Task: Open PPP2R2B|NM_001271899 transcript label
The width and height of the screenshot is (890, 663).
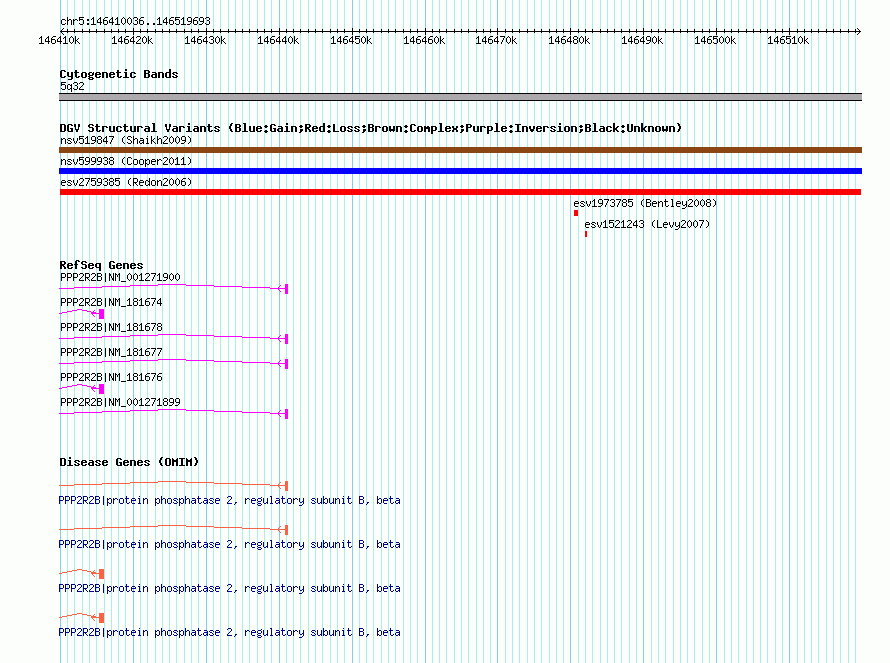Action: [120, 402]
